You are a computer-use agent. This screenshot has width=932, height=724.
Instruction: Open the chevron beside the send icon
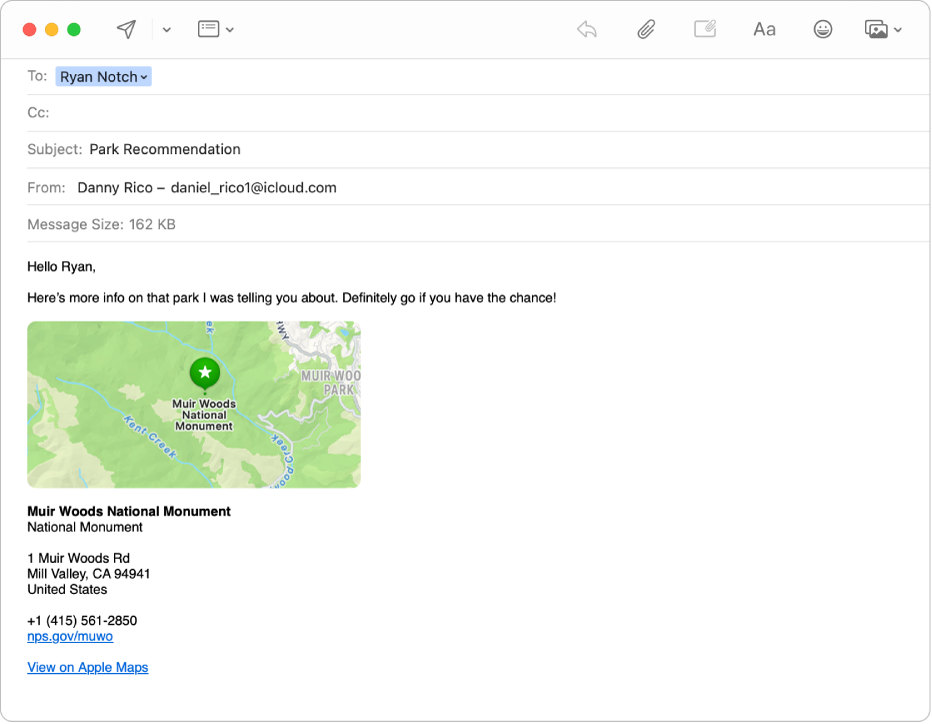(166, 29)
